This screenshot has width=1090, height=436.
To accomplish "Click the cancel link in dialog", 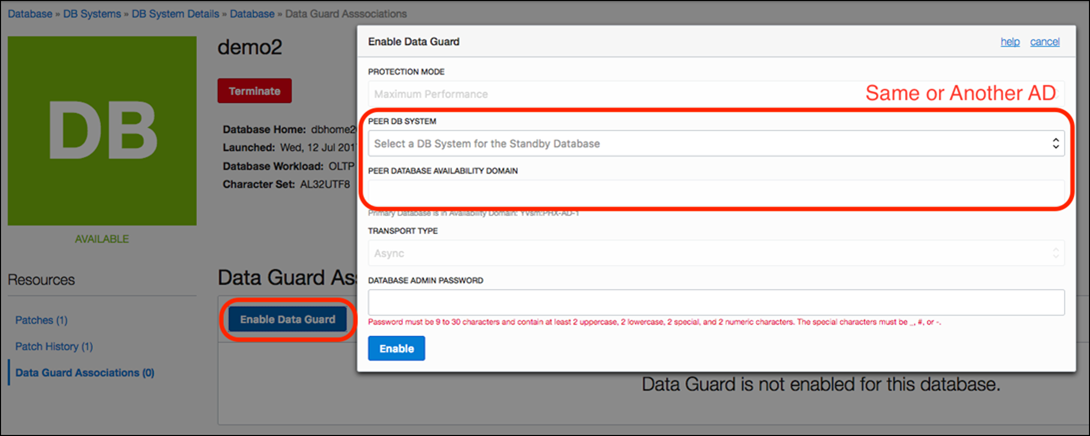I will (x=1044, y=42).
